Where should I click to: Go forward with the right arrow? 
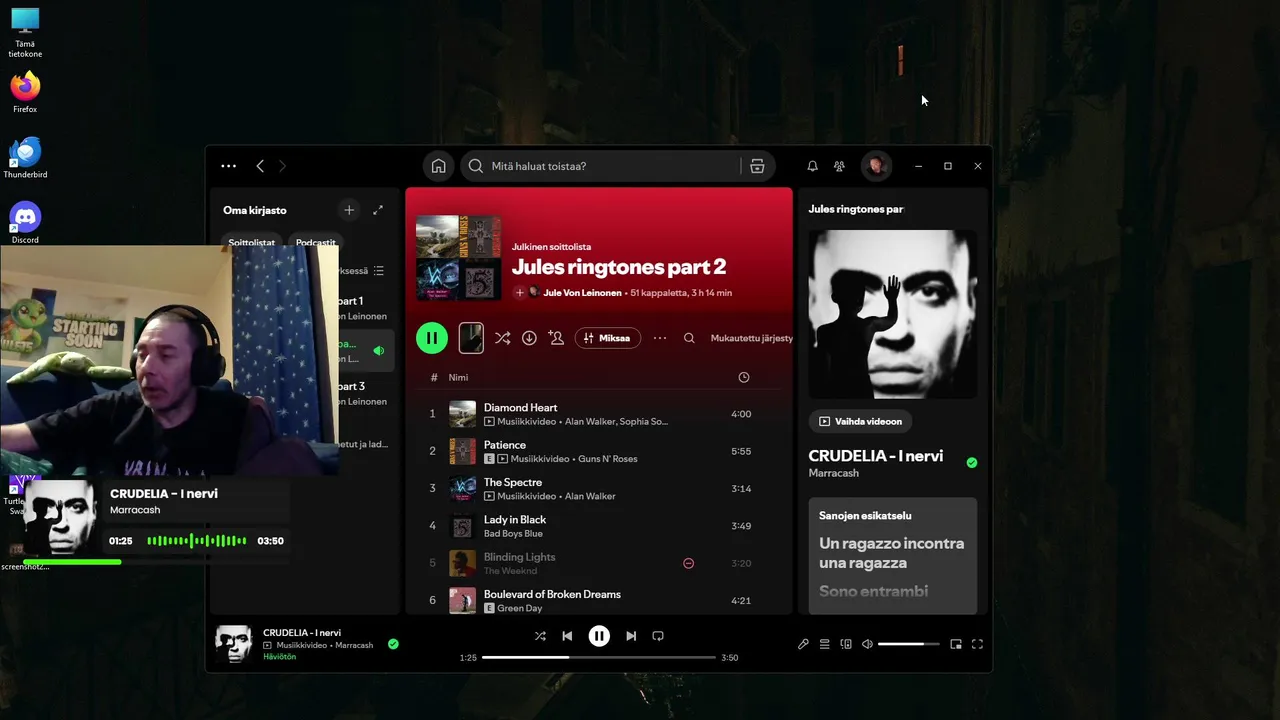pos(282,166)
